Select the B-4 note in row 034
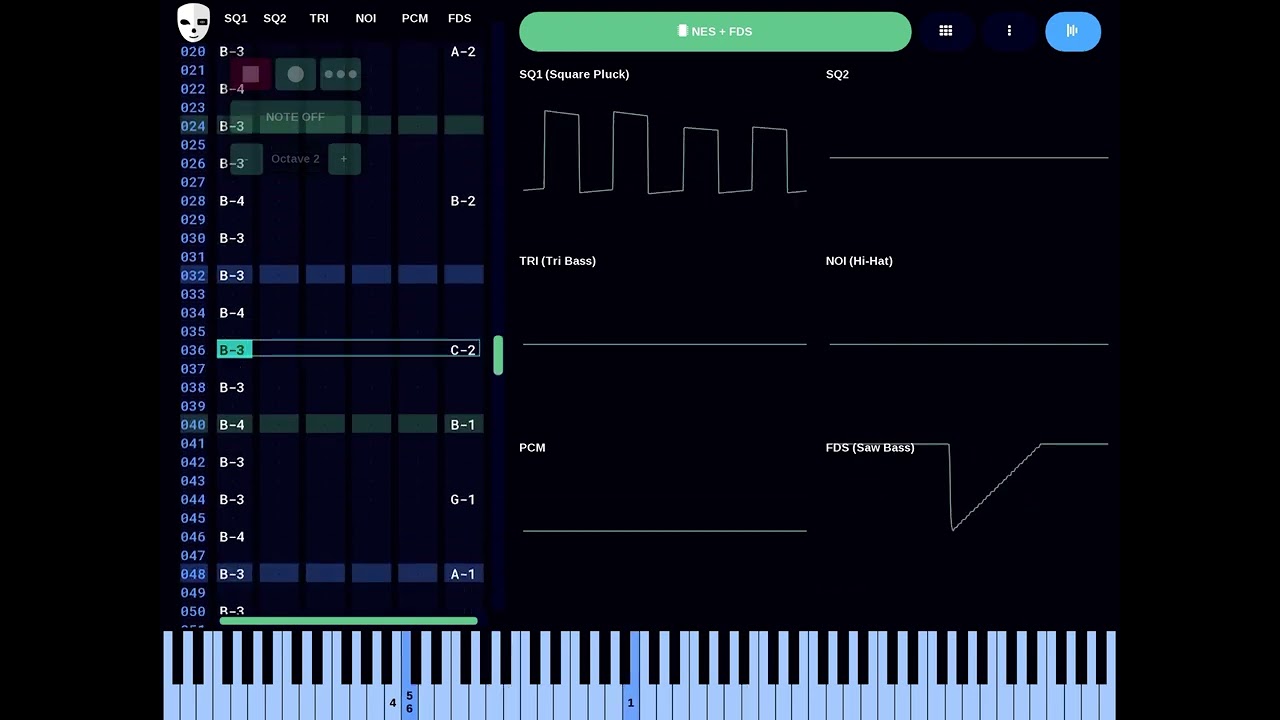The height and width of the screenshot is (720, 1280). (232, 313)
